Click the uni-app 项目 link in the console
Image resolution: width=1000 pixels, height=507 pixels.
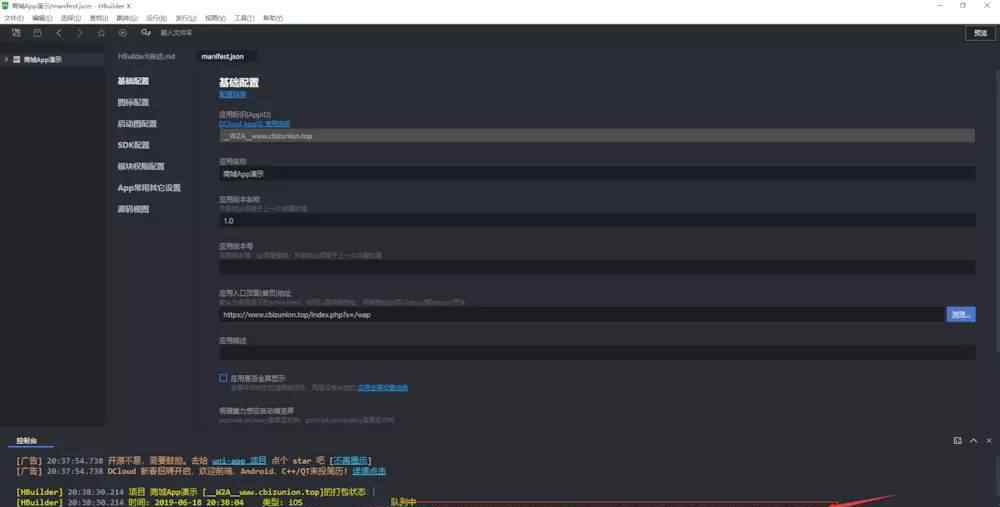pyautogui.click(x=239, y=460)
